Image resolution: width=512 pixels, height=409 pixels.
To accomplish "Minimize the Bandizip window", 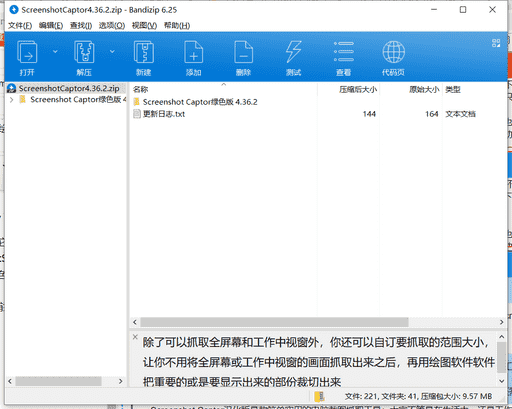I will point(434,10).
